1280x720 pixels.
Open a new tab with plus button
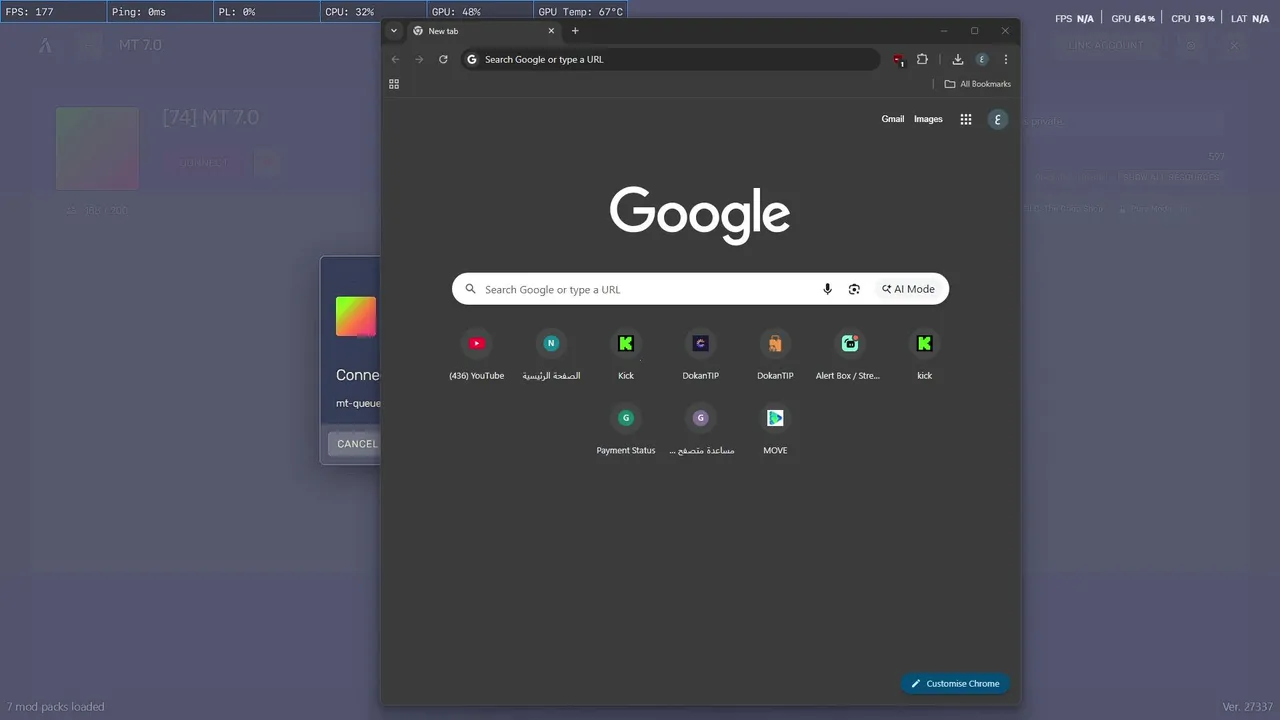[575, 31]
